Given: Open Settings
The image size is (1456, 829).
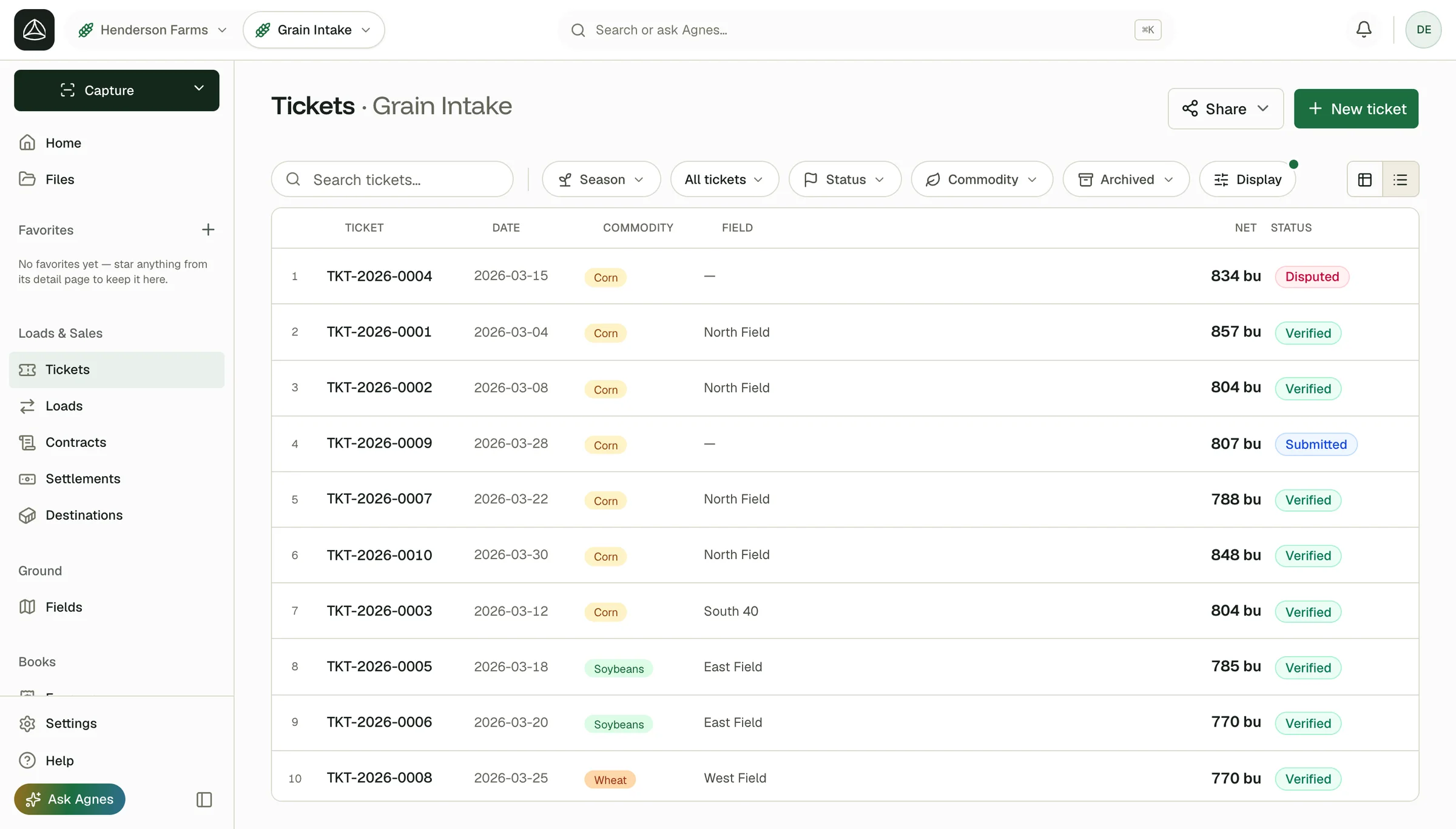Looking at the screenshot, I should pos(116,723).
